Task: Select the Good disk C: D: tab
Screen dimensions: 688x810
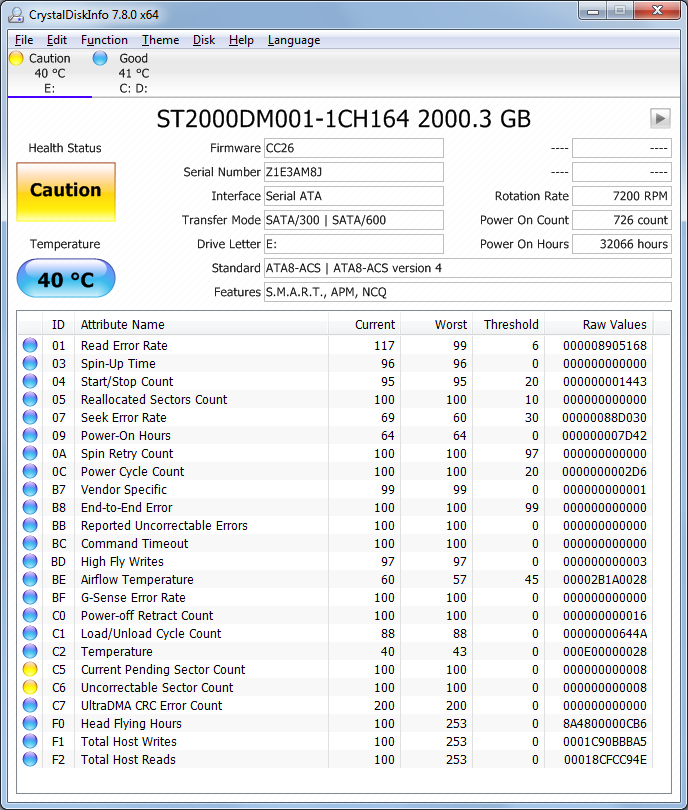Action: click(x=133, y=73)
